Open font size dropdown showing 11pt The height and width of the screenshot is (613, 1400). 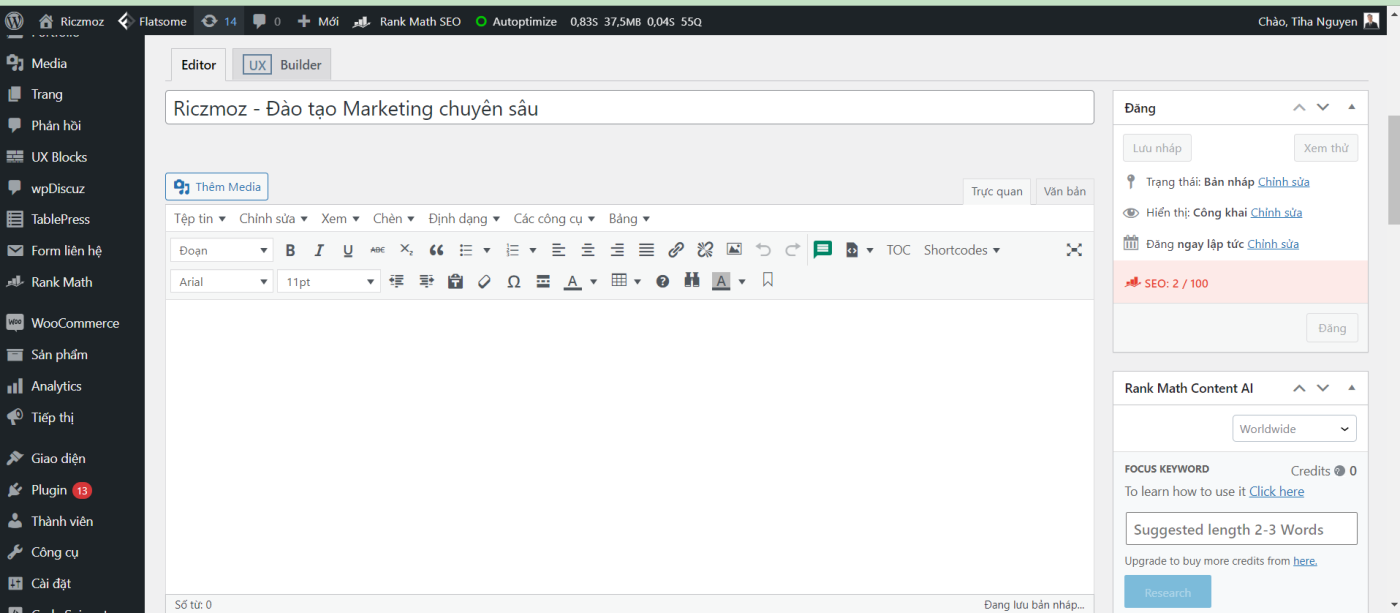click(328, 282)
